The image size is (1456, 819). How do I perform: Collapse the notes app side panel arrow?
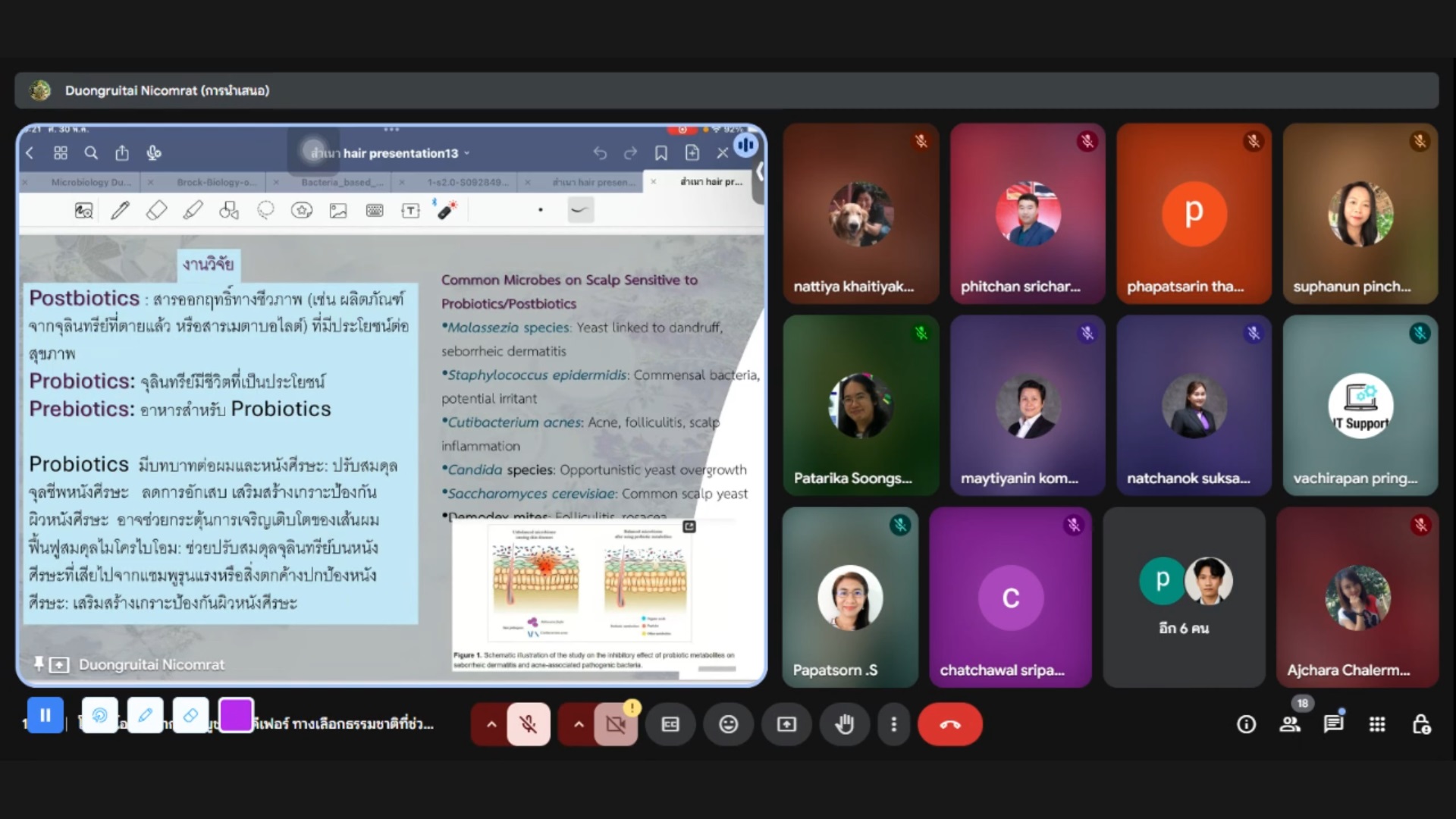[x=759, y=172]
